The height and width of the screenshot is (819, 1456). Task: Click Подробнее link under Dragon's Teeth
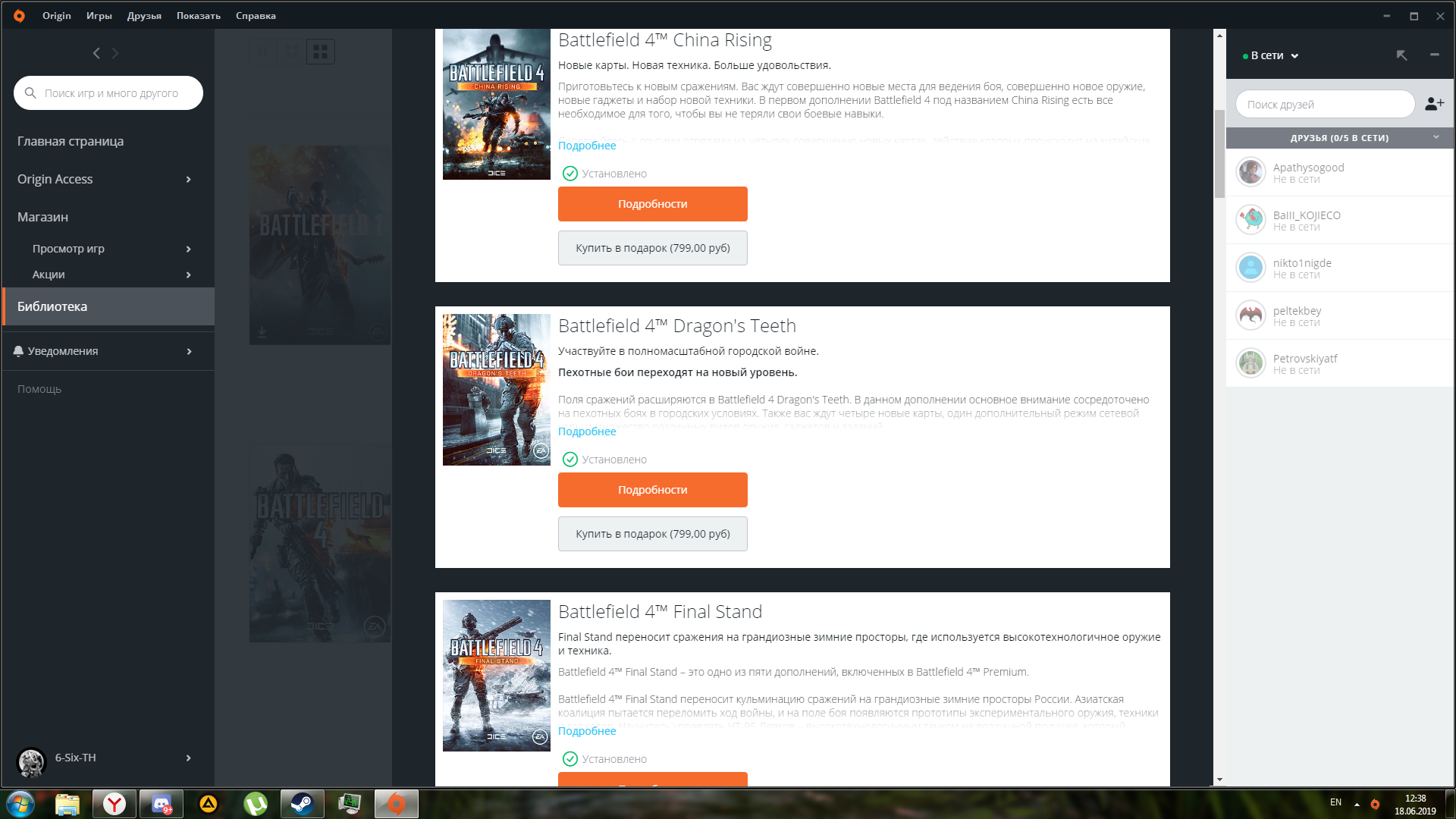587,431
